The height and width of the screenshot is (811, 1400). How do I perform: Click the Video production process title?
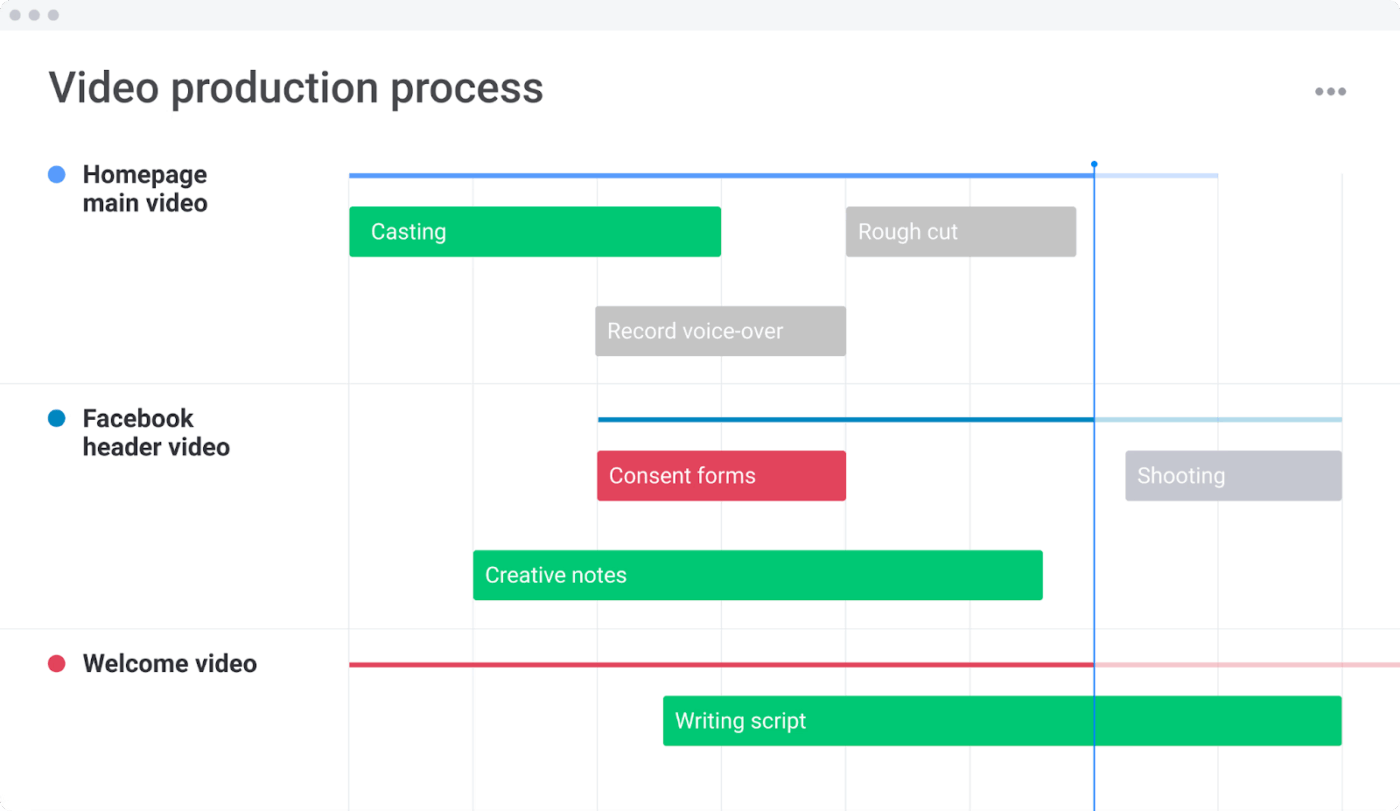point(296,87)
